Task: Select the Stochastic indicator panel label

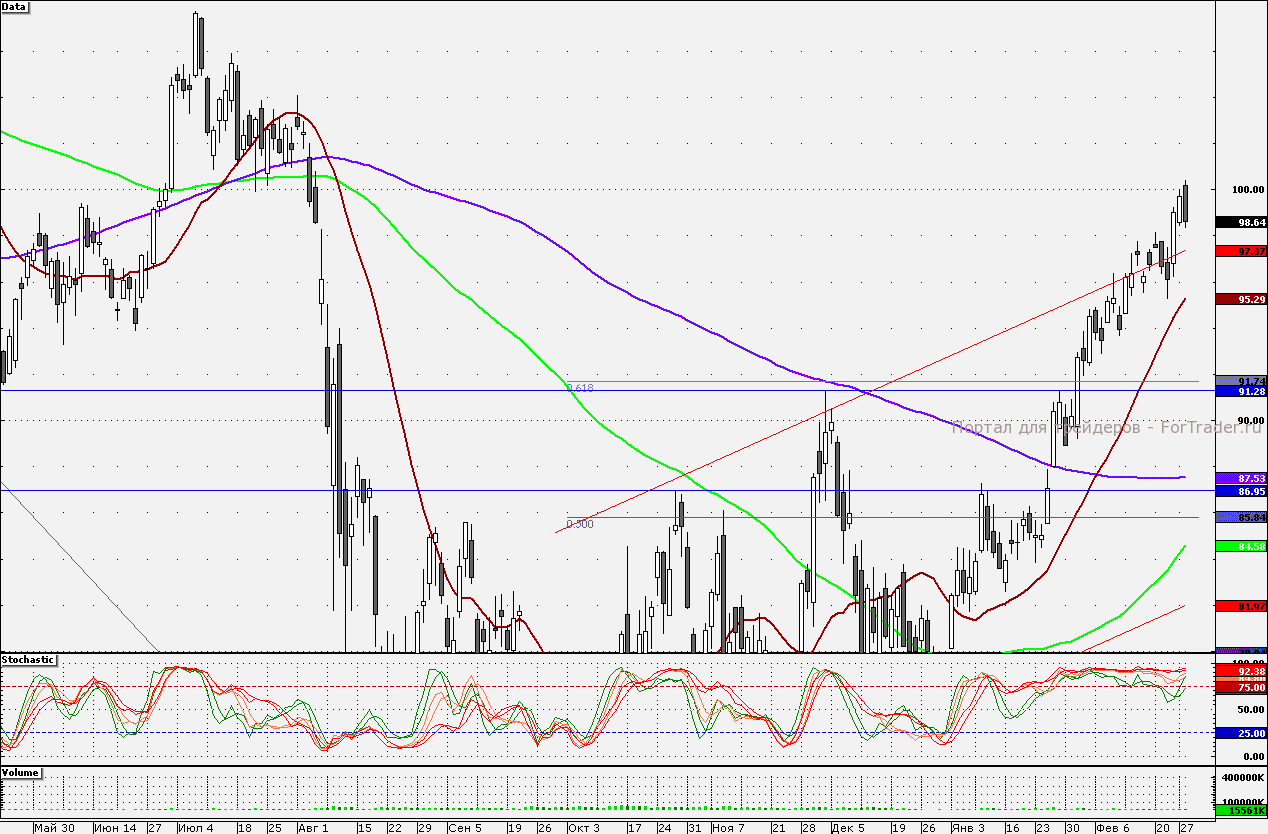Action: click(29, 660)
